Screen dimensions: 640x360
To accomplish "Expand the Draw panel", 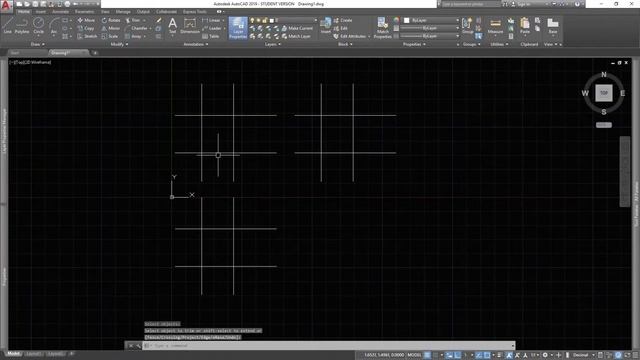I will (x=38, y=44).
